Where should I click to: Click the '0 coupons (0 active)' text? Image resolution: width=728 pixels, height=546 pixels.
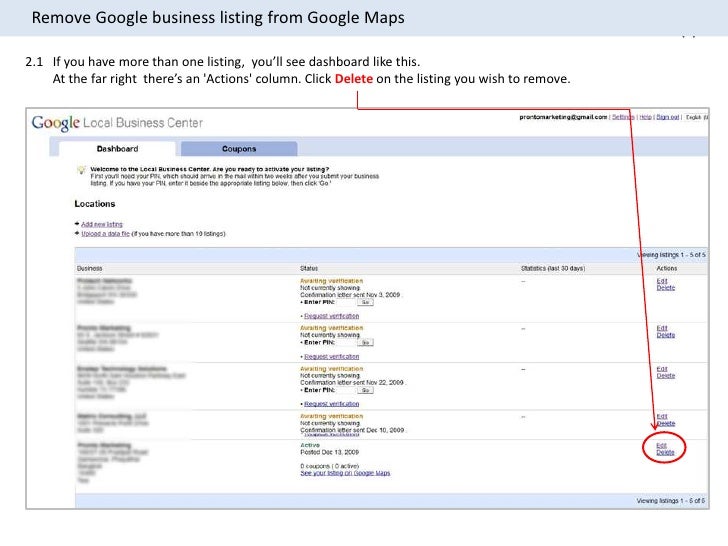(329, 466)
